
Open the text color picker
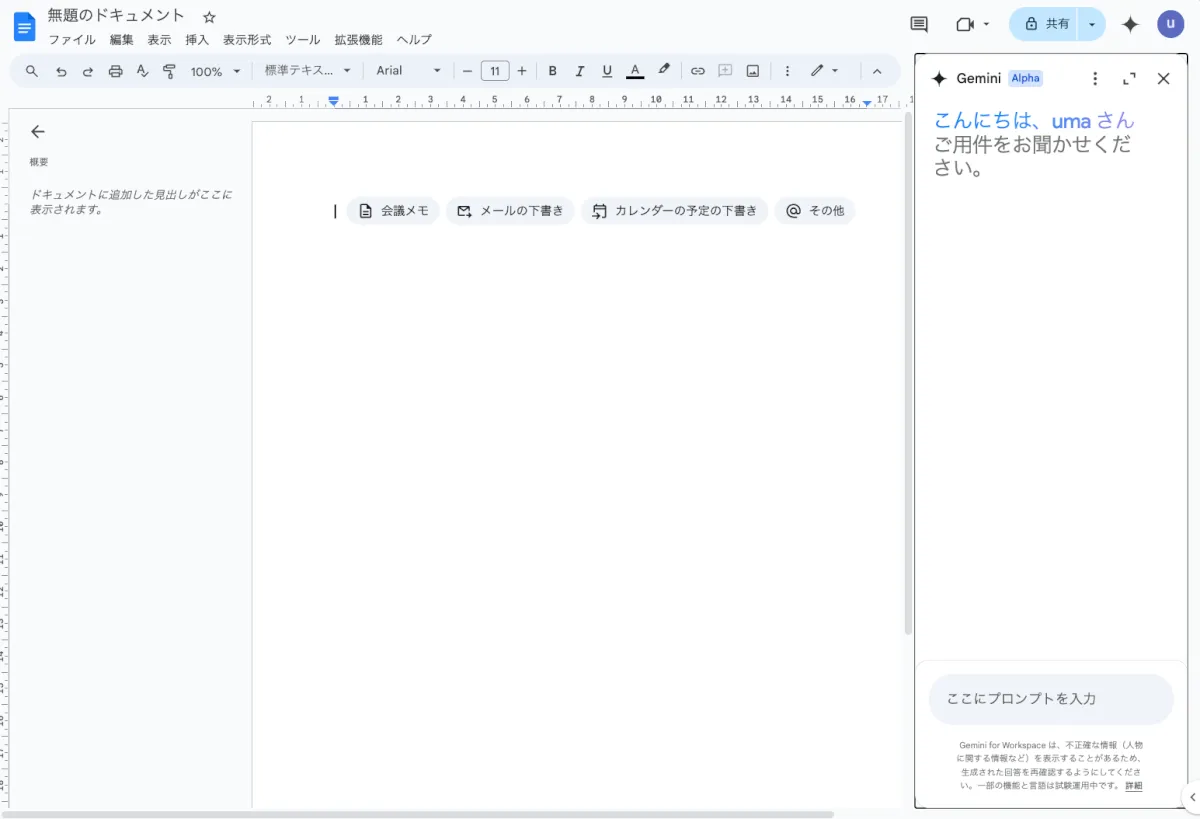pos(635,71)
